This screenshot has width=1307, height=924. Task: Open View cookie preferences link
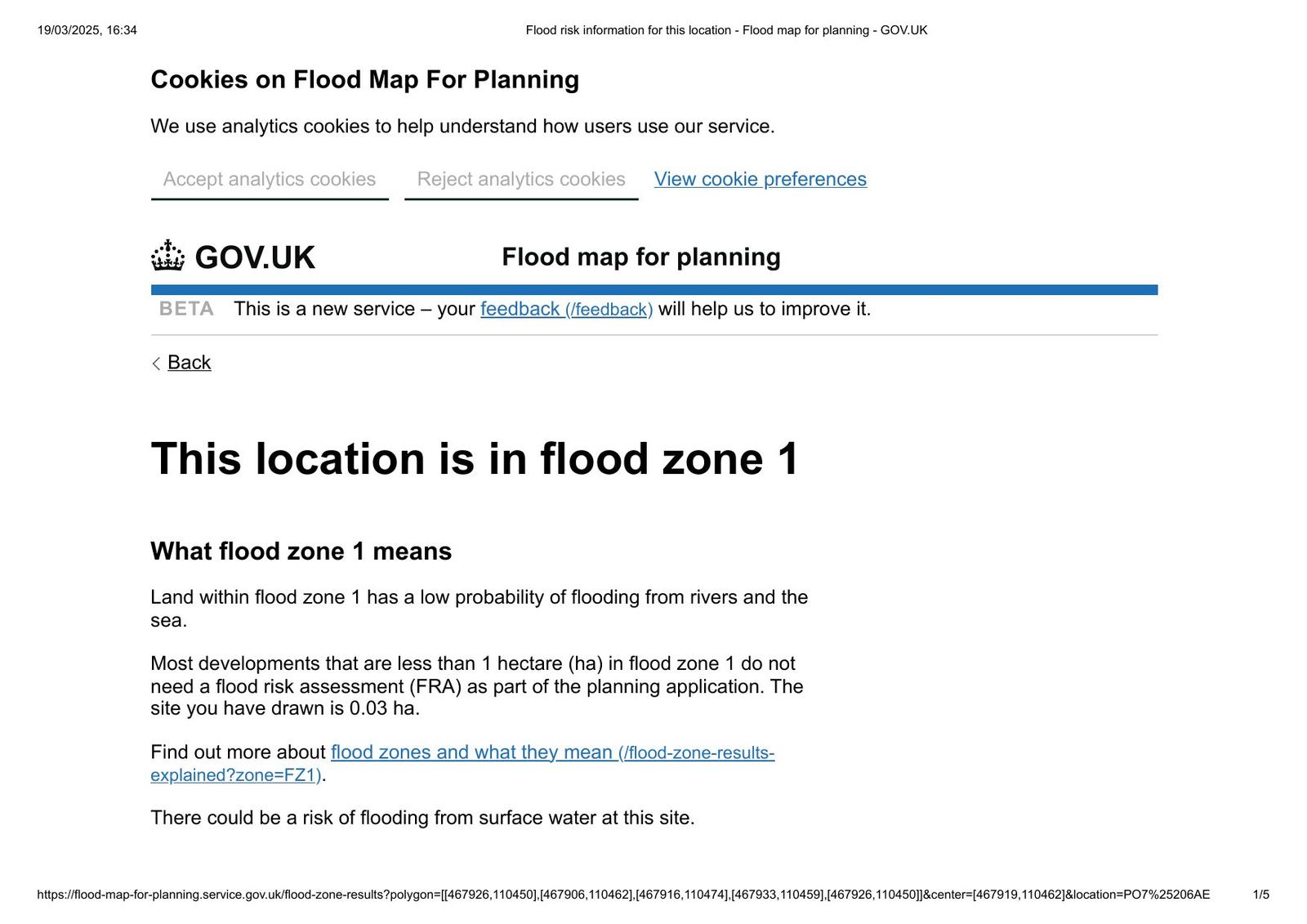(x=760, y=180)
